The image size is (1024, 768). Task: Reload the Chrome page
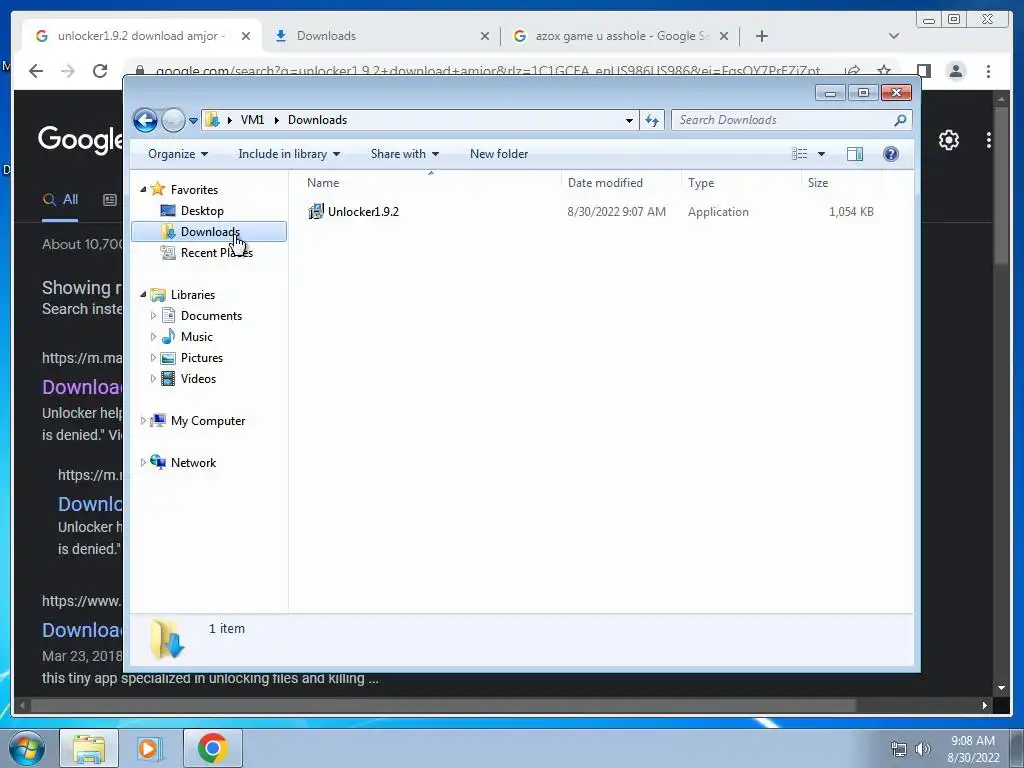coord(100,71)
